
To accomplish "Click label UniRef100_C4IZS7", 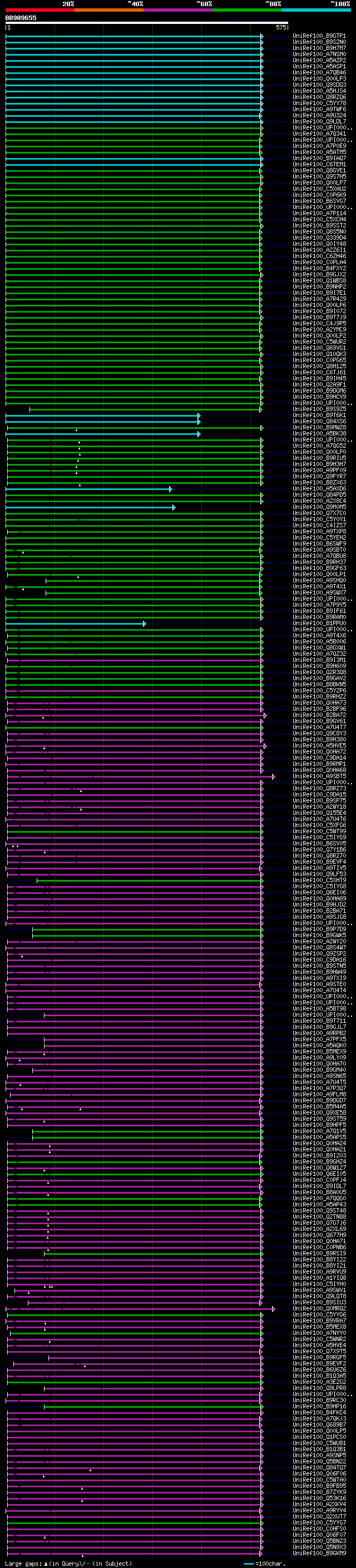I will (x=319, y=525).
